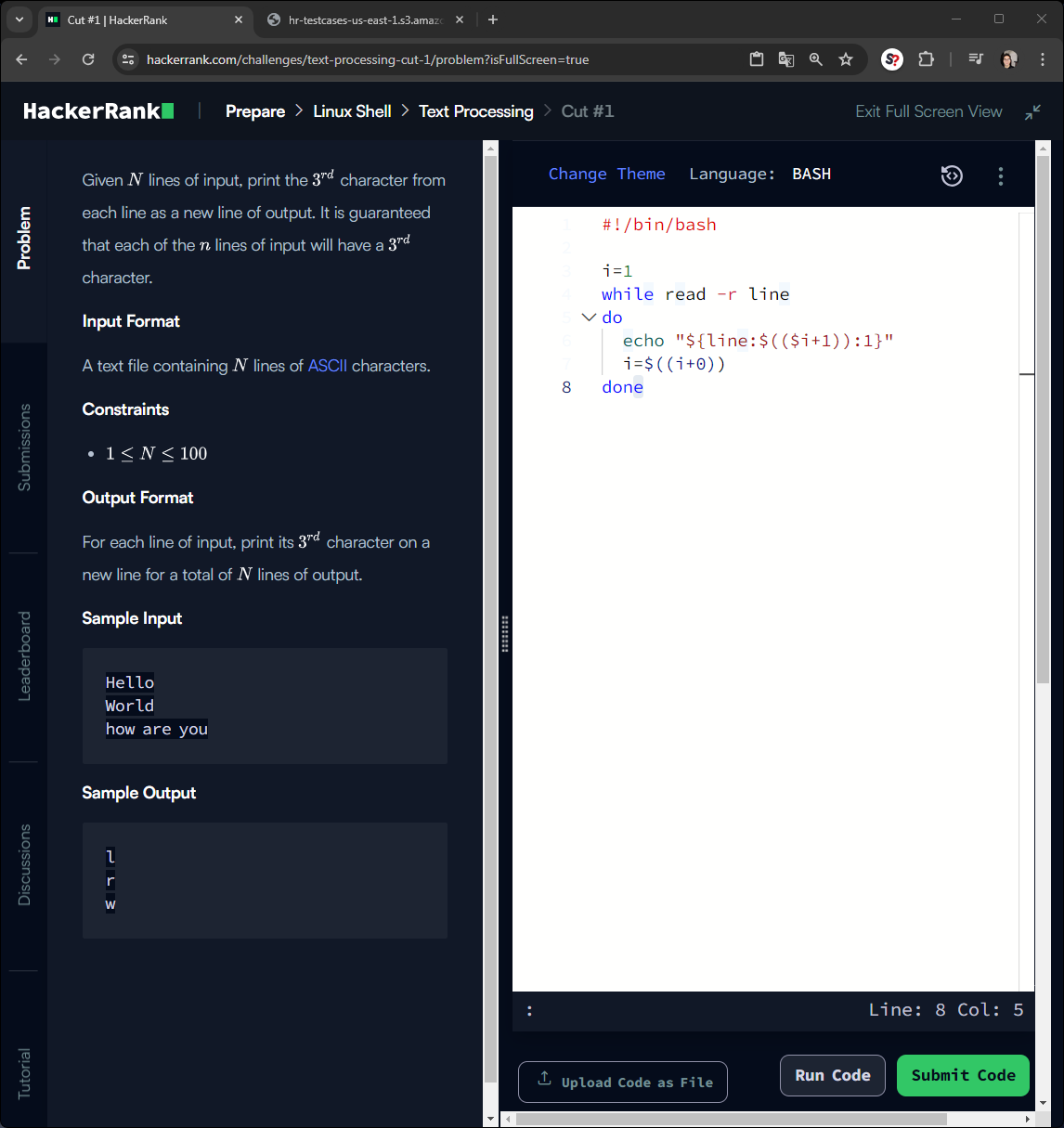Select the Tutorial side tab
Viewport: 1064px width, 1128px height.
(24, 1074)
